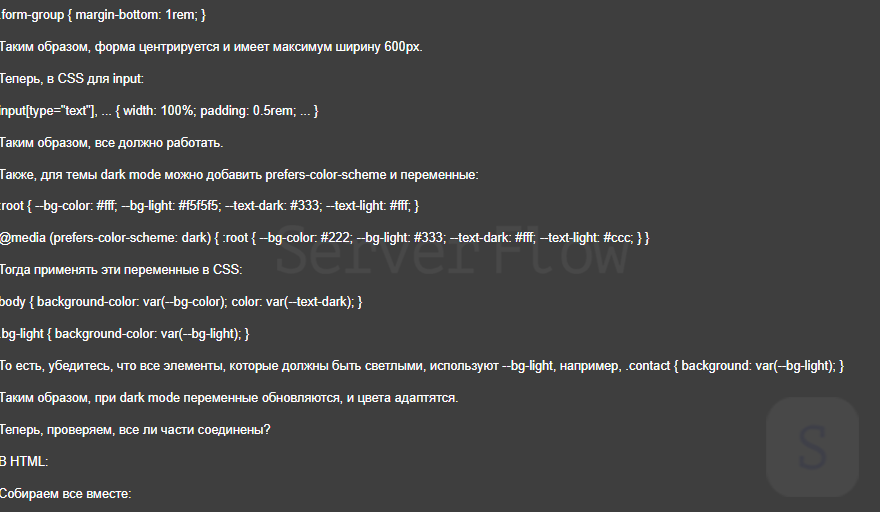
Task: Click the line 'Таким образом, все должно работать.'
Action: (x=111, y=142)
